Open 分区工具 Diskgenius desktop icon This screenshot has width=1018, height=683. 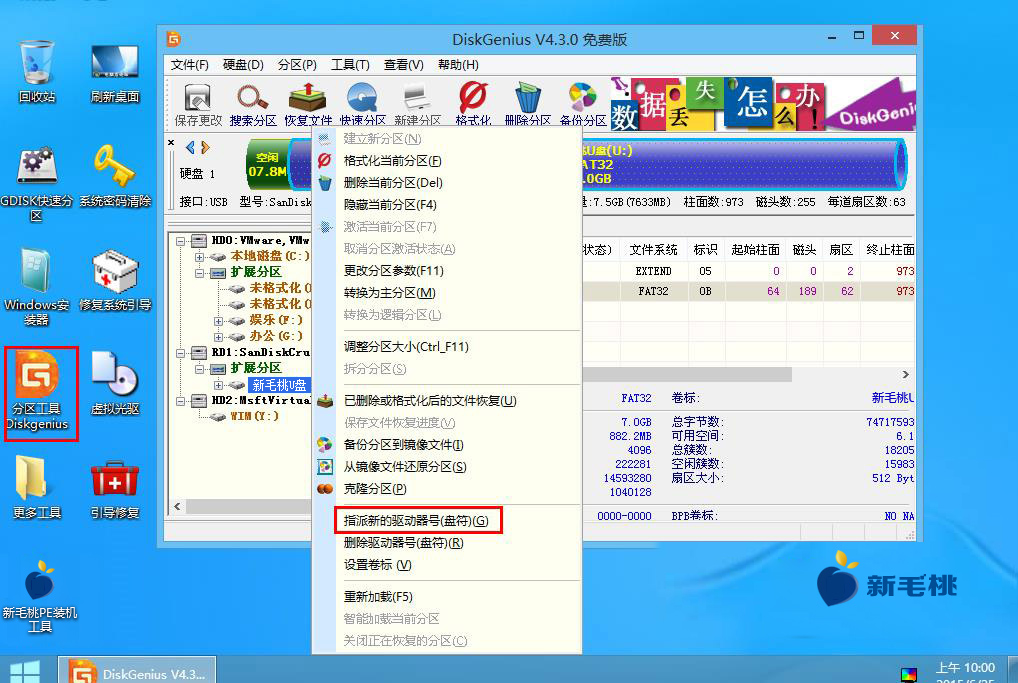coord(38,391)
